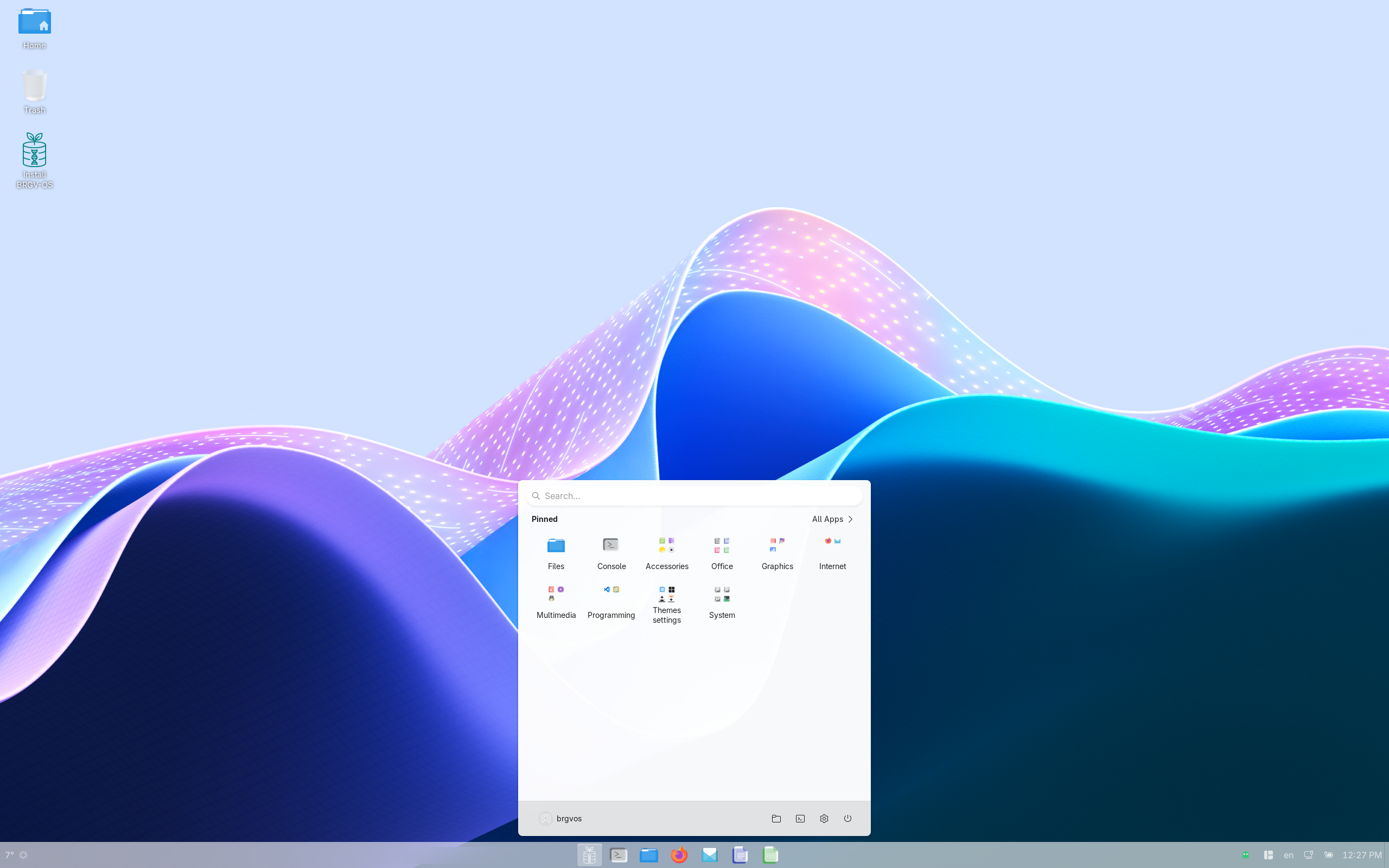Image resolution: width=1389 pixels, height=868 pixels.
Task: Open document writer from the taskbar
Action: click(740, 855)
